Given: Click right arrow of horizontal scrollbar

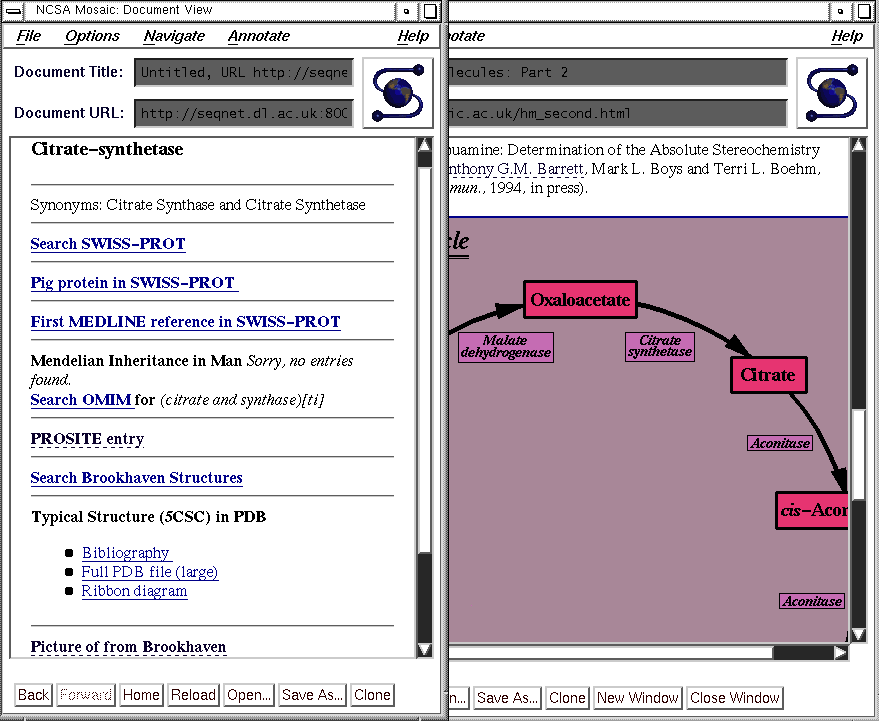Looking at the screenshot, I should [840, 653].
